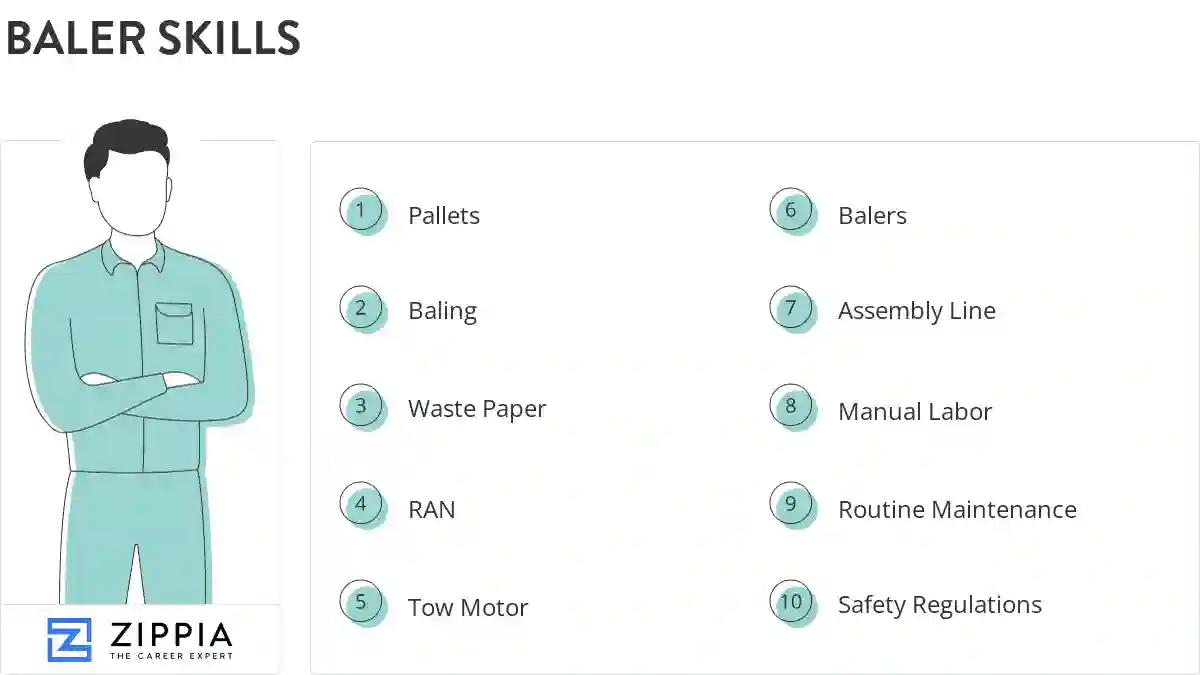Select the Waste Paper skill text
This screenshot has width=1200, height=675.
click(477, 409)
